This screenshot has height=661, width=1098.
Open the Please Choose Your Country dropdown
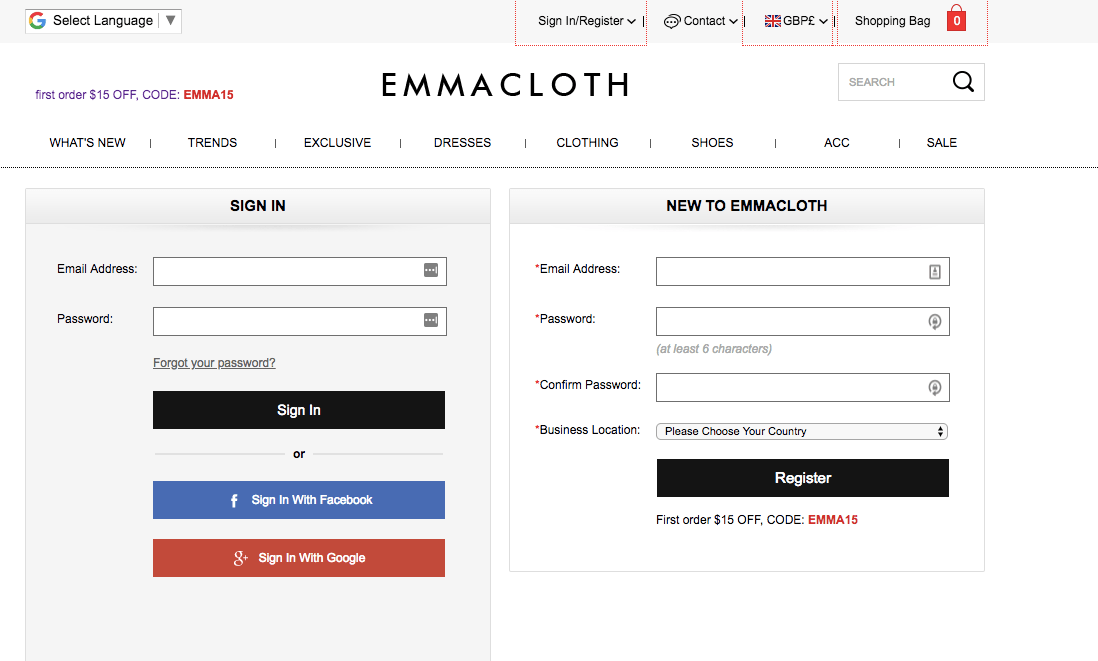click(x=802, y=431)
